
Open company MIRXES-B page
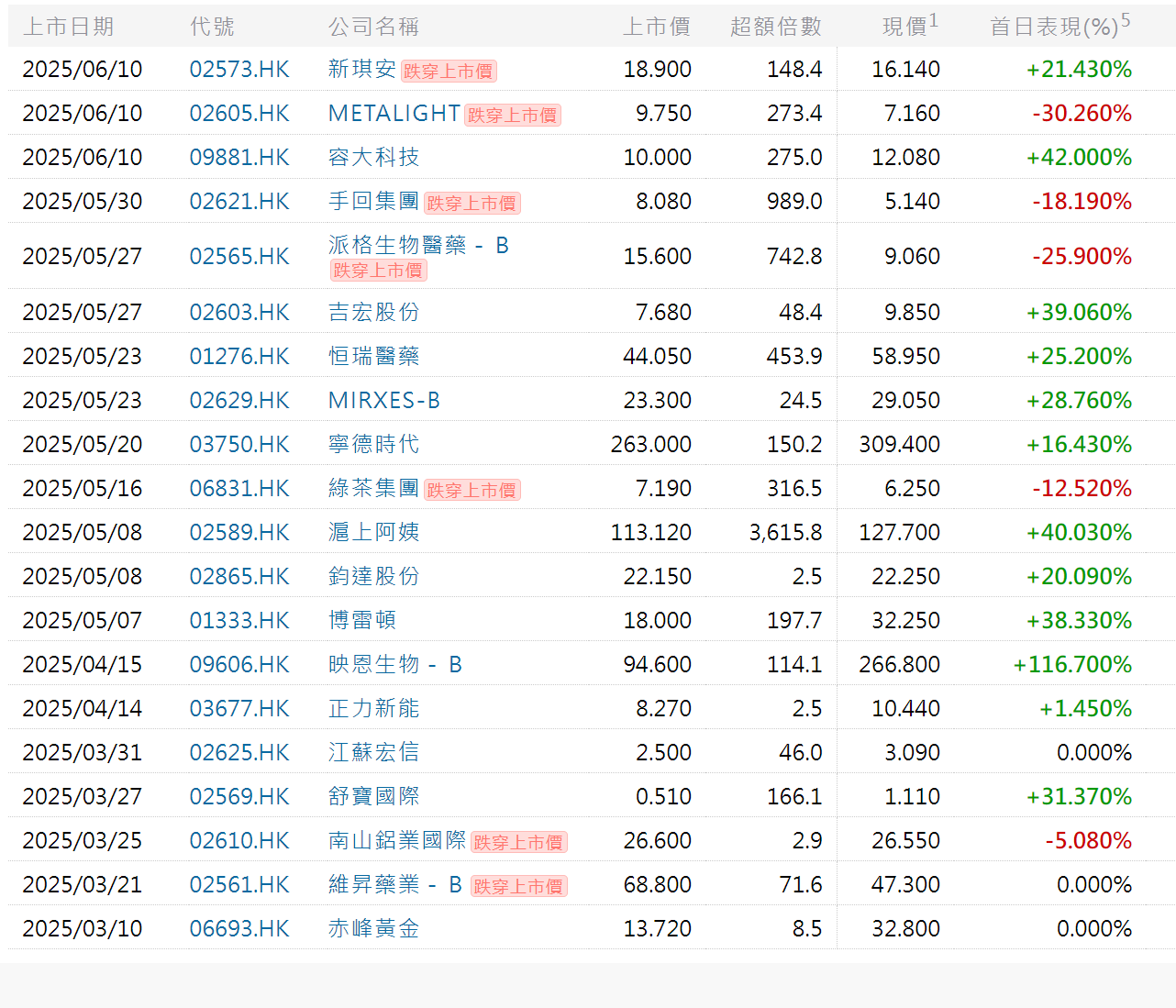point(384,401)
